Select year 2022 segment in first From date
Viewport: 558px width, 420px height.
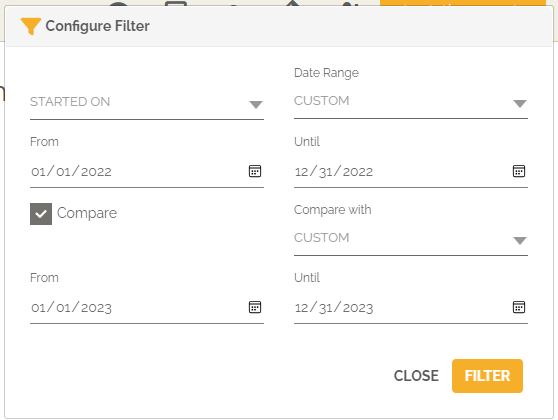point(96,172)
